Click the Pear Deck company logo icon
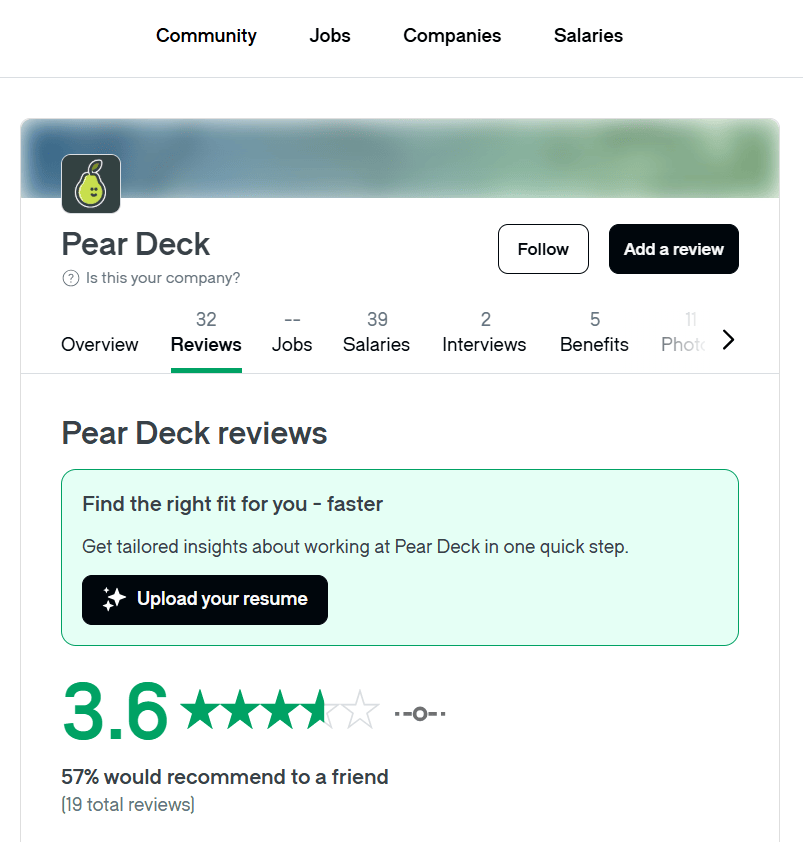Screen dimensions: 803x842 (90, 184)
